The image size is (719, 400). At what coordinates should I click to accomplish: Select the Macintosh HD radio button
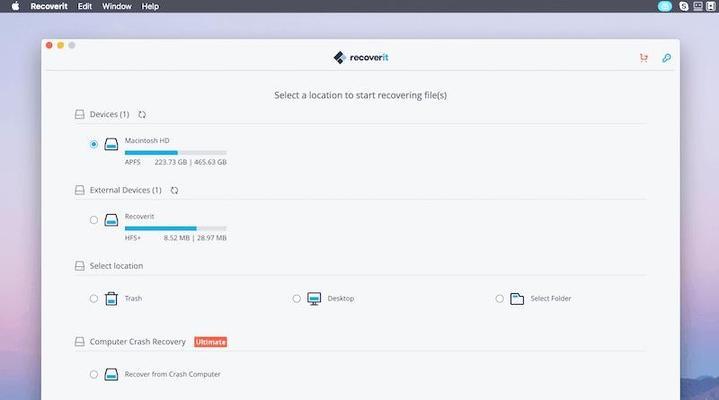[94, 144]
